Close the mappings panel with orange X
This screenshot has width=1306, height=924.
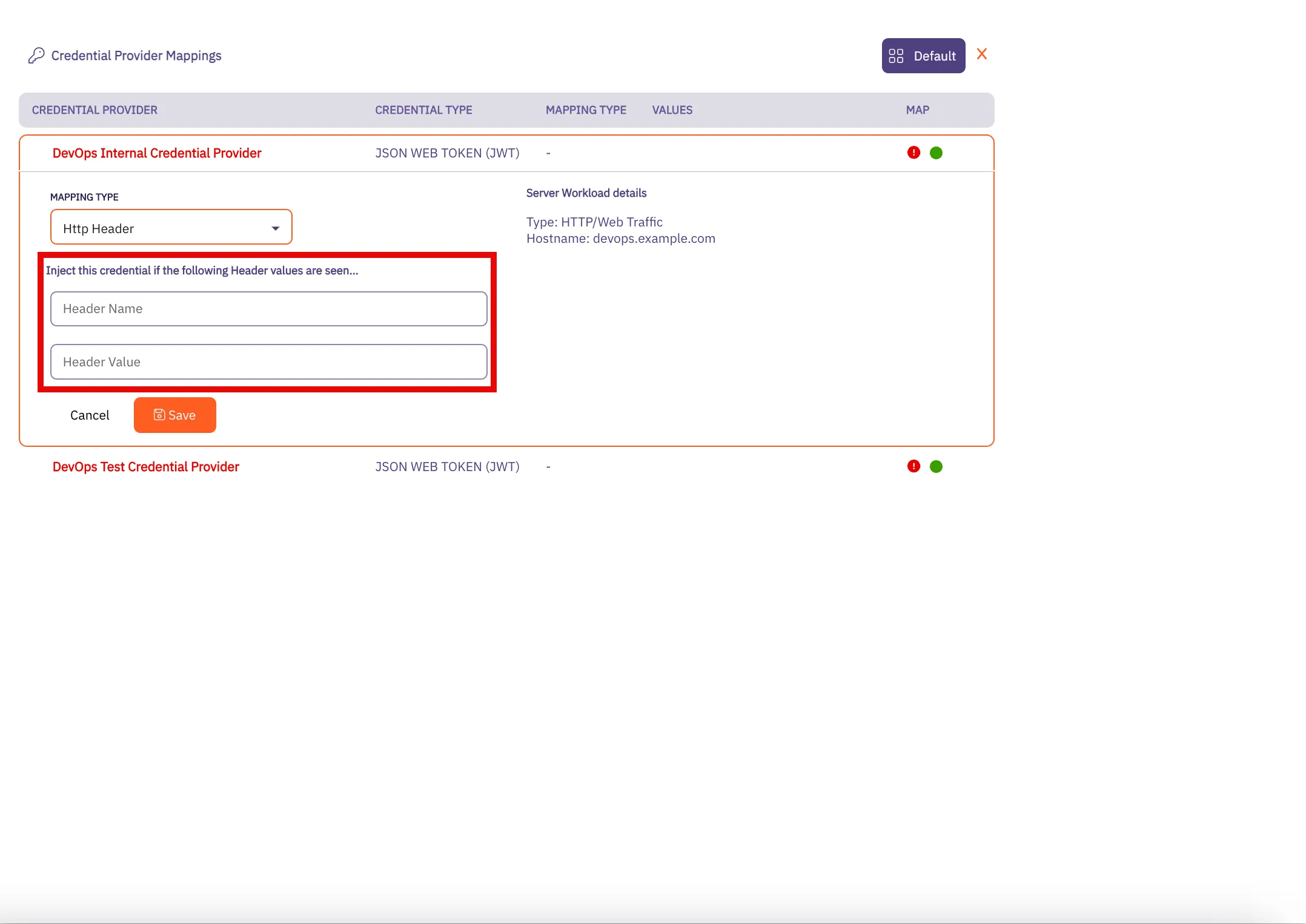pyautogui.click(x=982, y=54)
